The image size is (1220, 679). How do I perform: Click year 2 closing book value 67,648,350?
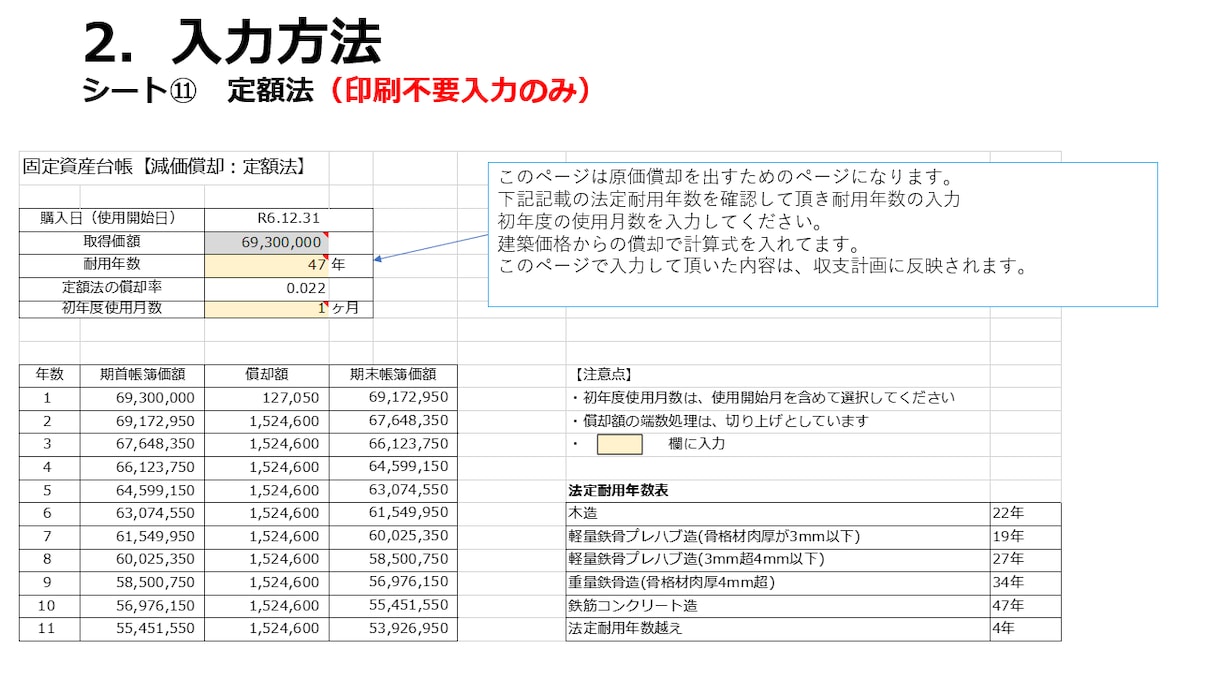pyautogui.click(x=393, y=421)
